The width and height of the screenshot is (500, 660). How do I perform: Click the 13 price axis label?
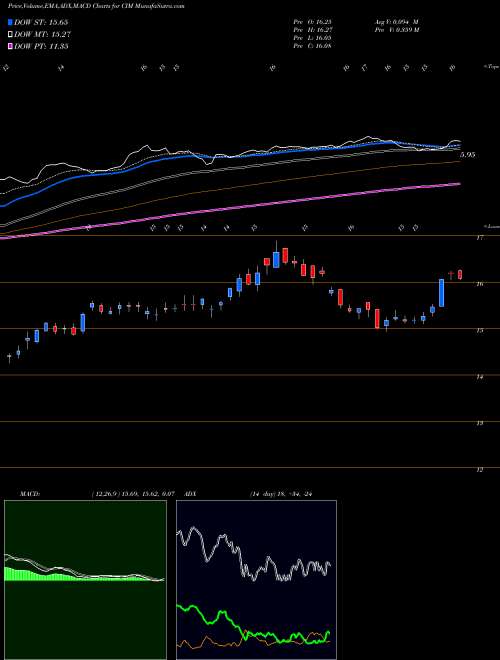coord(480,423)
